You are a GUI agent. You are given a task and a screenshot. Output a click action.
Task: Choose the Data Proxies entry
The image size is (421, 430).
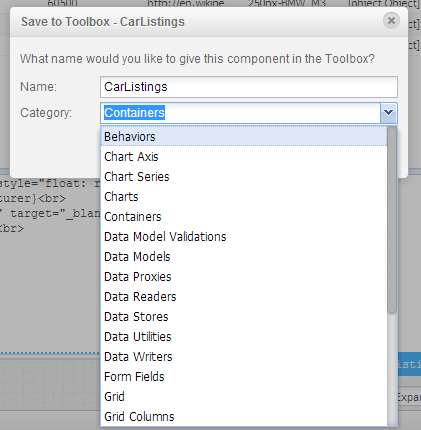(x=244, y=277)
